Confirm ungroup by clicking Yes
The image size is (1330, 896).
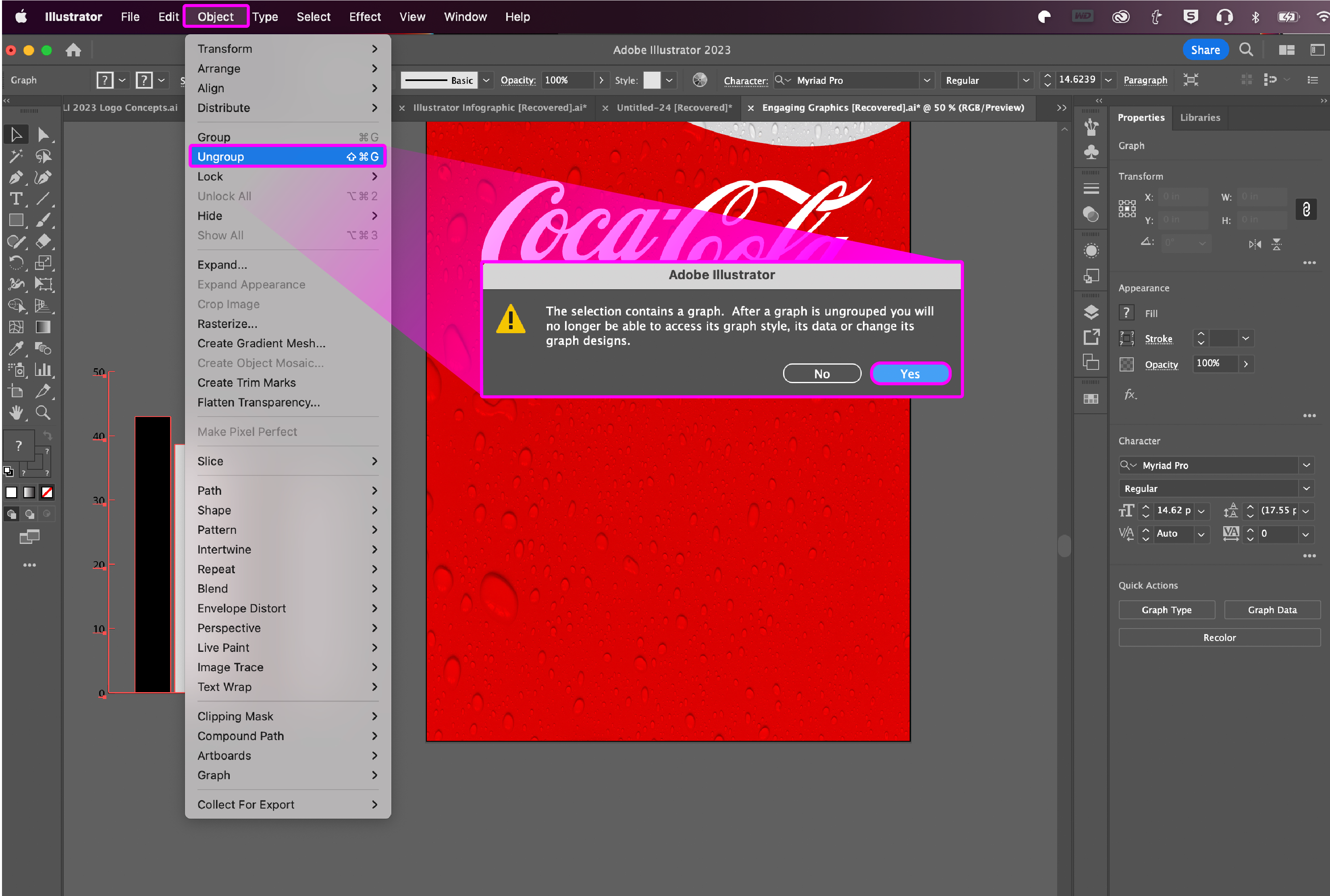[910, 374]
